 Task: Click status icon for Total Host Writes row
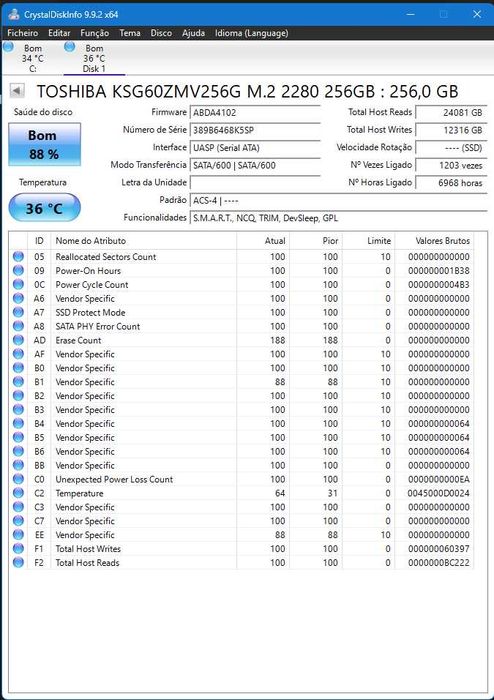18,549
